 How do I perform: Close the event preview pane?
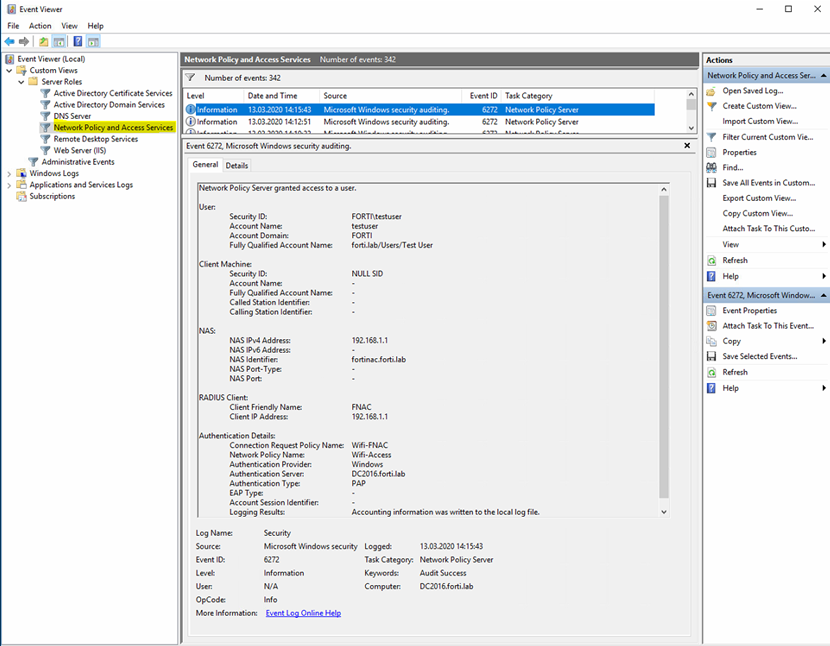click(687, 146)
